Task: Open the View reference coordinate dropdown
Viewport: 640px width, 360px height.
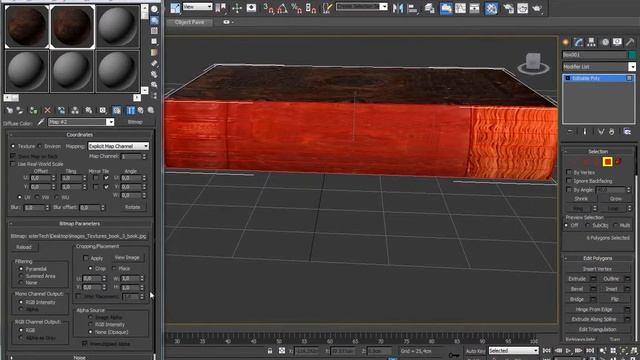Action: click(x=198, y=7)
